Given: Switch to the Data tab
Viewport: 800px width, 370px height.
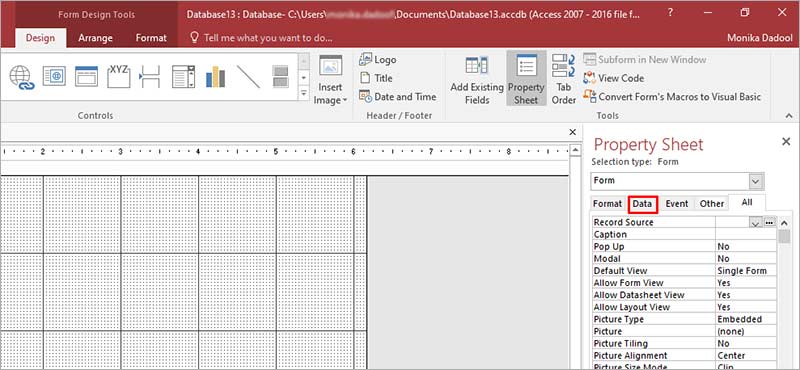Looking at the screenshot, I should tap(642, 204).
